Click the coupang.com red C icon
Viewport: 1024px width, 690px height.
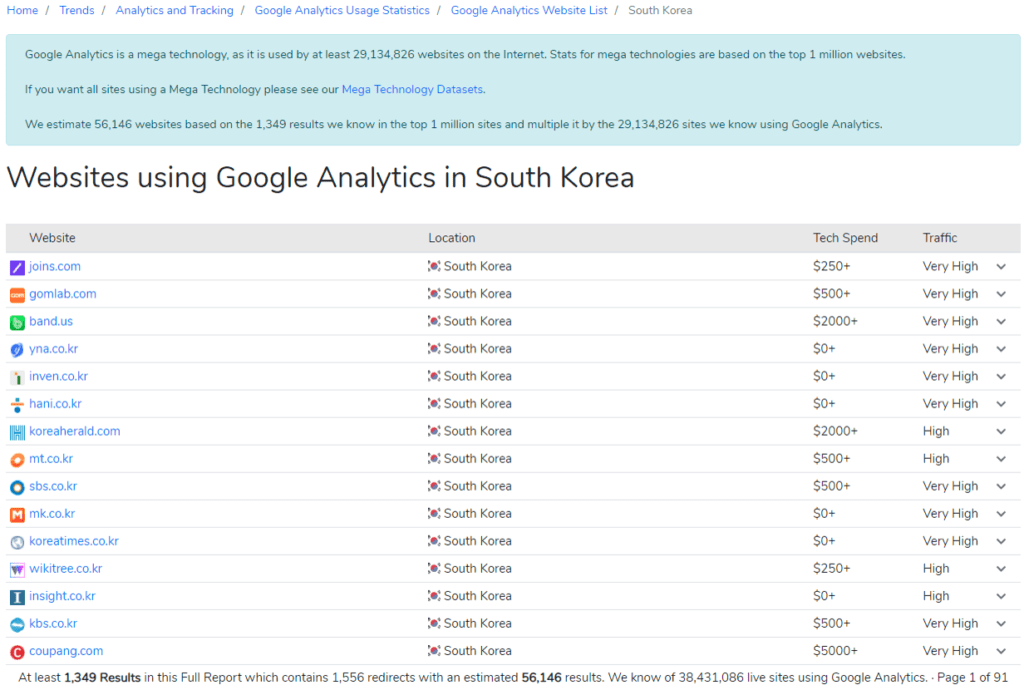coord(17,652)
